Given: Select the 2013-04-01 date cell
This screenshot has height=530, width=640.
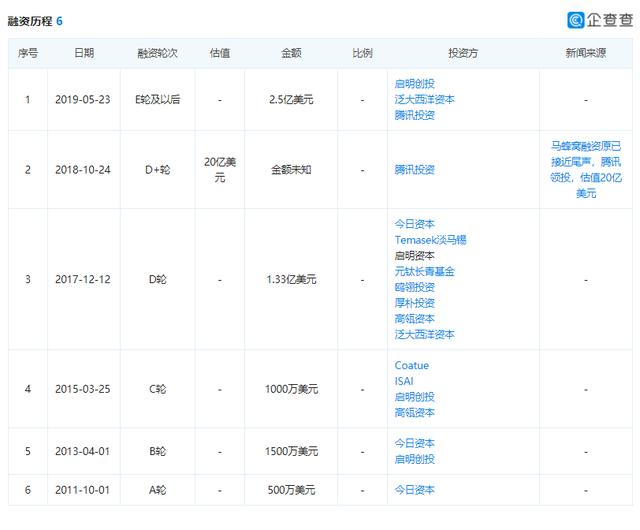Looking at the screenshot, I should (83, 451).
